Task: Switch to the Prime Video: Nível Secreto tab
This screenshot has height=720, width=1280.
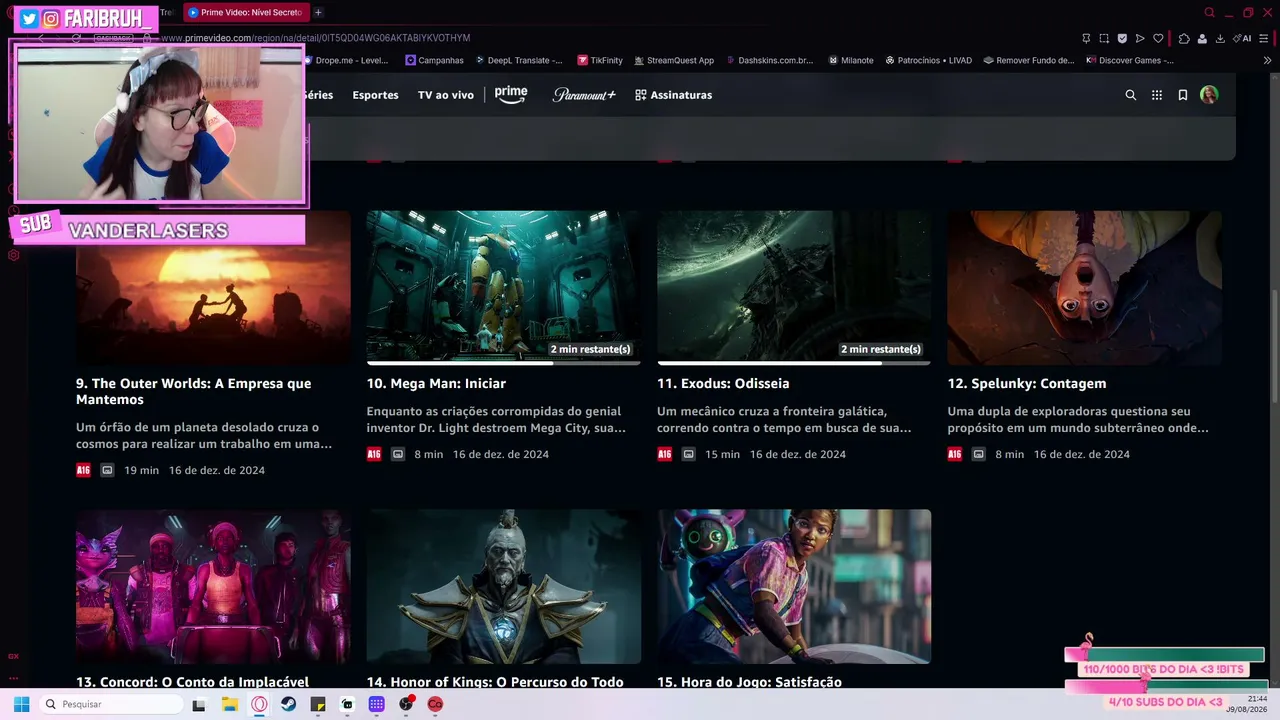Action: [244, 12]
